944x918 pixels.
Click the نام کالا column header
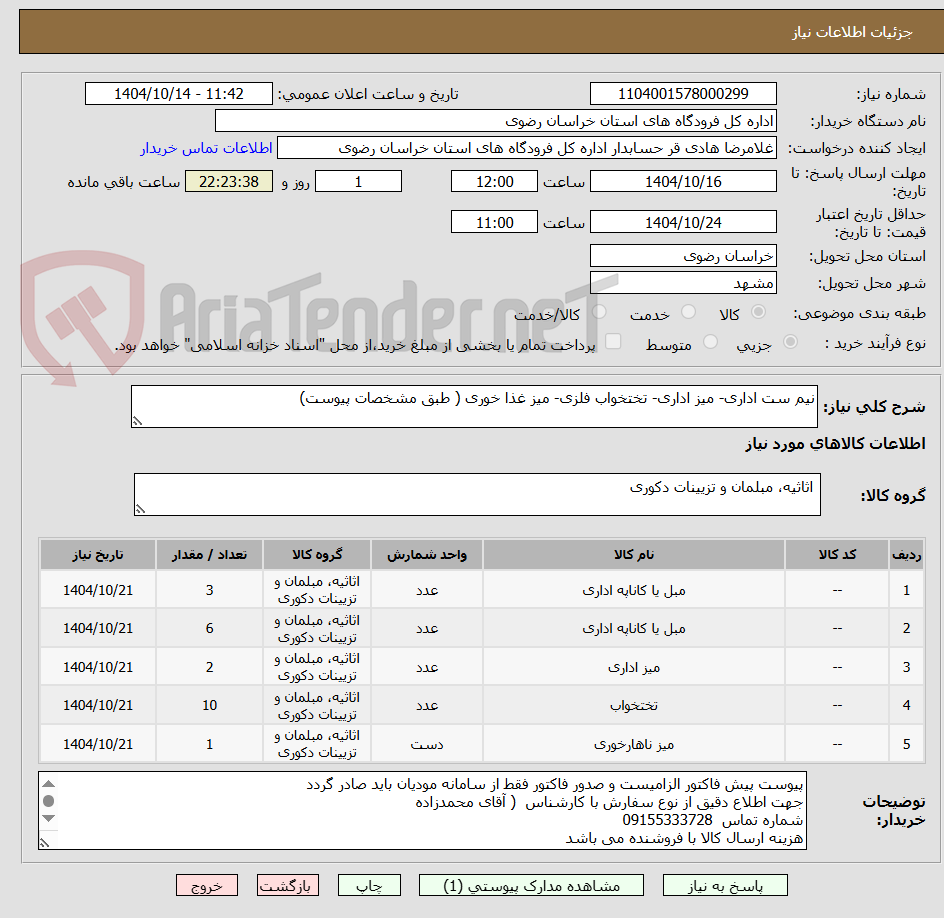click(634, 554)
